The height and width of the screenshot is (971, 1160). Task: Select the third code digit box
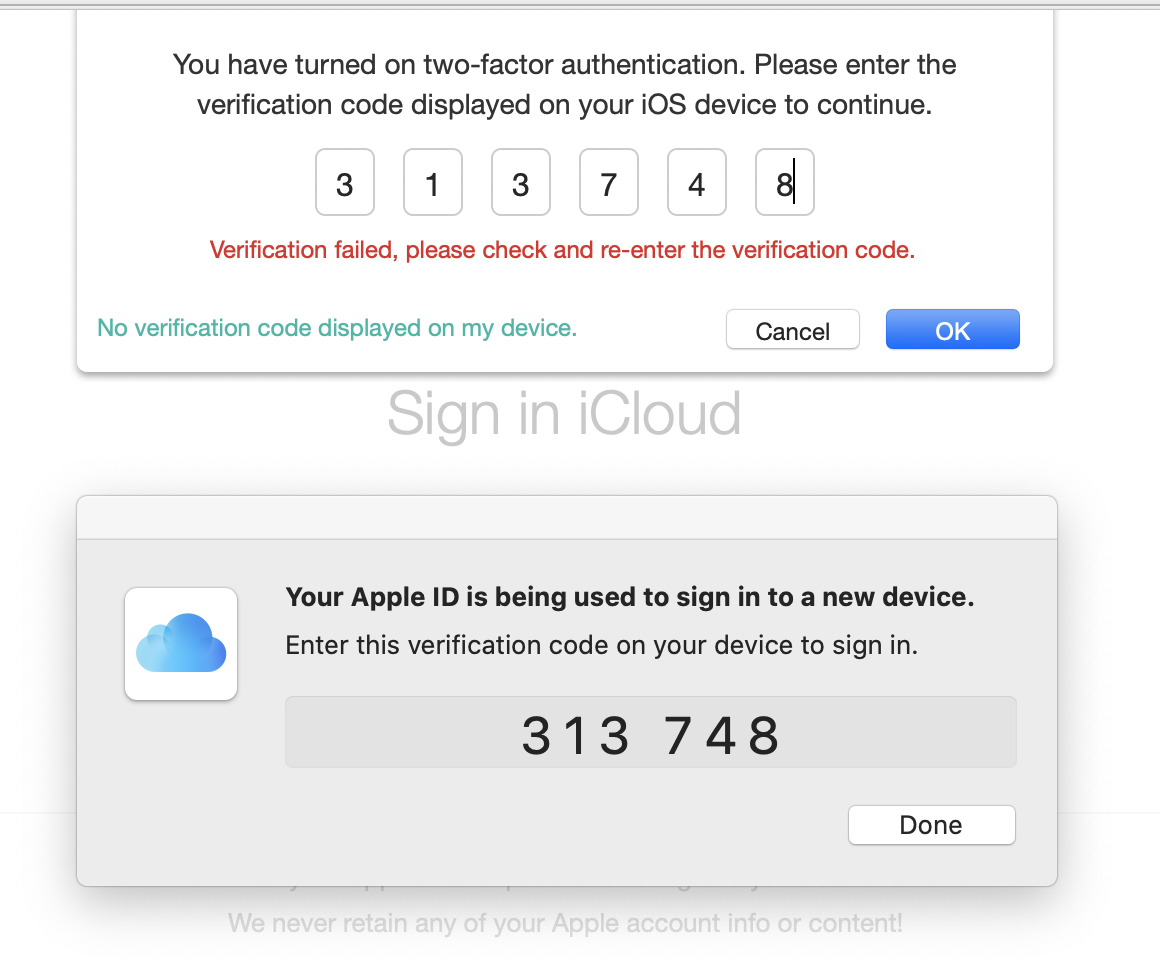click(x=521, y=183)
